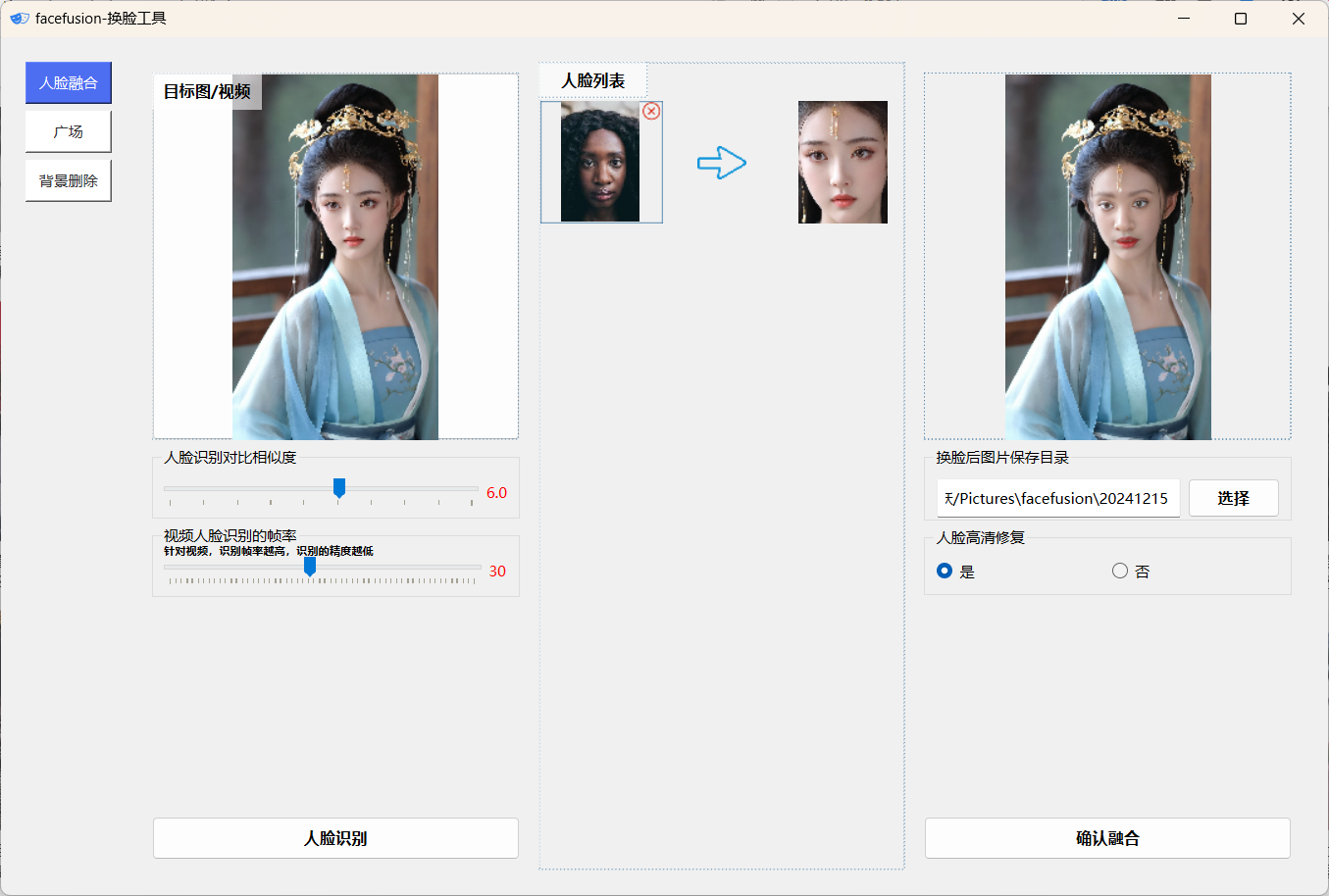Maximize the facefusion window

[1241, 18]
